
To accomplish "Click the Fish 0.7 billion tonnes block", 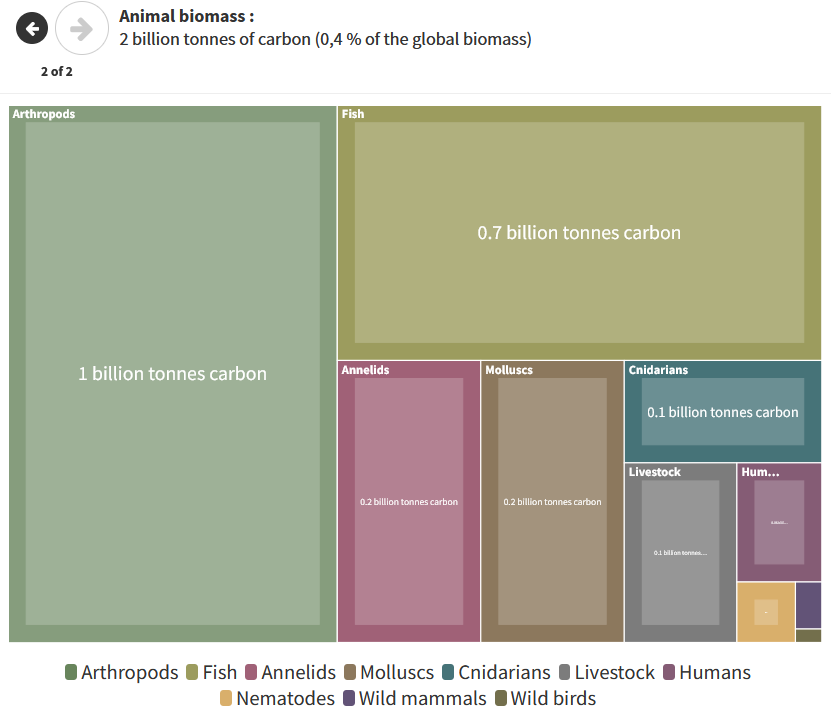I will point(579,233).
